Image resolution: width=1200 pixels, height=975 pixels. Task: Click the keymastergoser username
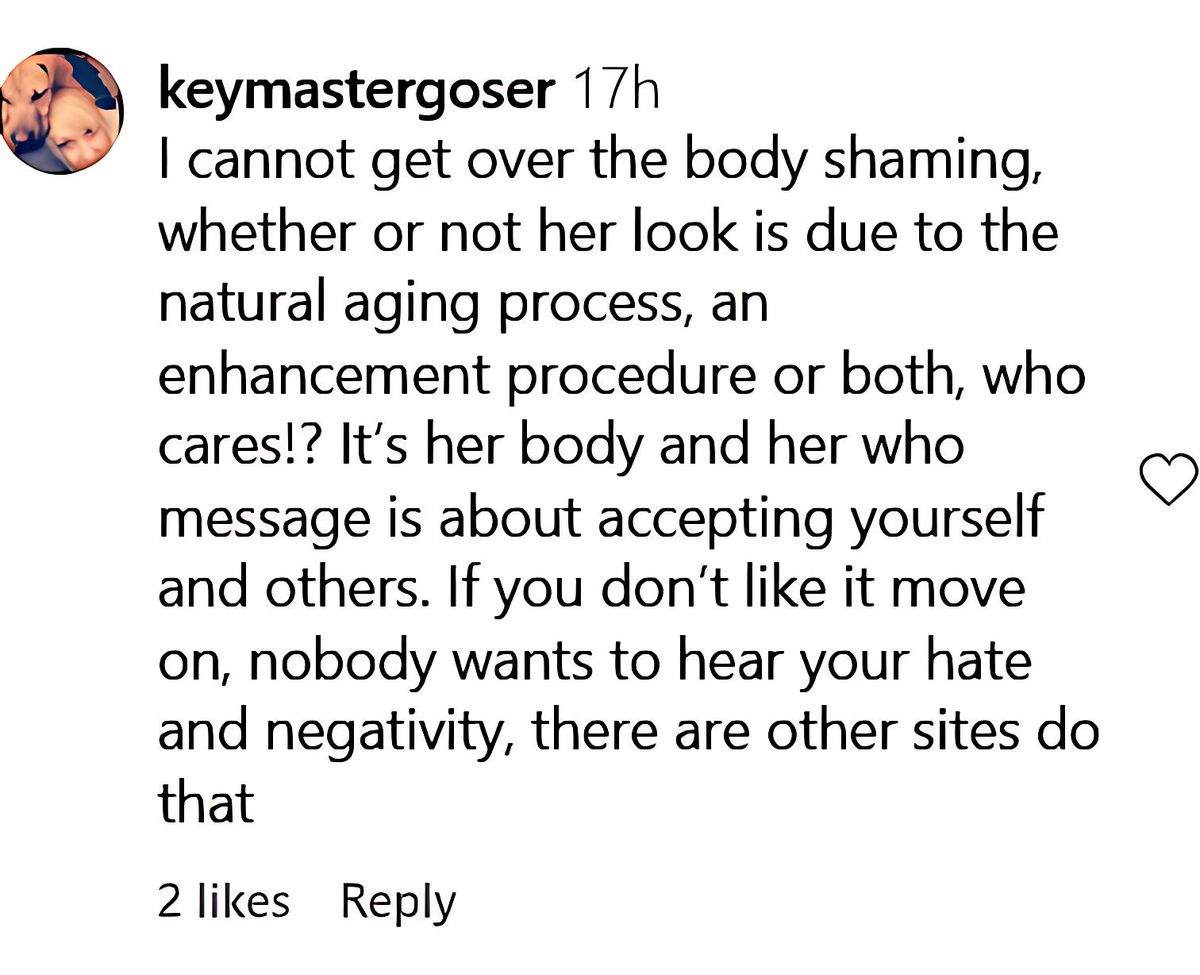[355, 93]
